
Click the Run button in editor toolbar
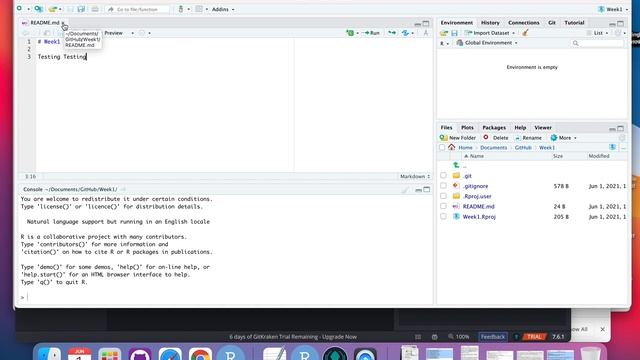(x=372, y=33)
